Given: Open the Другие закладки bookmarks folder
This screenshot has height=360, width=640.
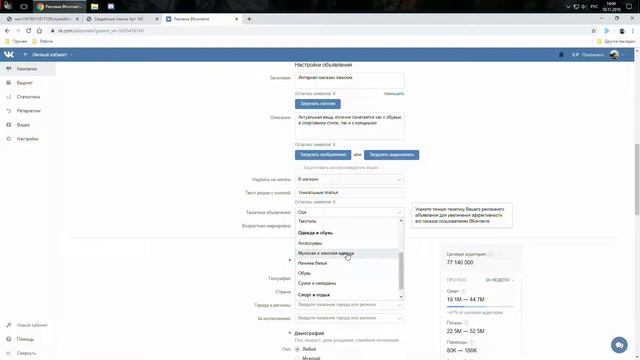Looking at the screenshot, I should [x=616, y=41].
